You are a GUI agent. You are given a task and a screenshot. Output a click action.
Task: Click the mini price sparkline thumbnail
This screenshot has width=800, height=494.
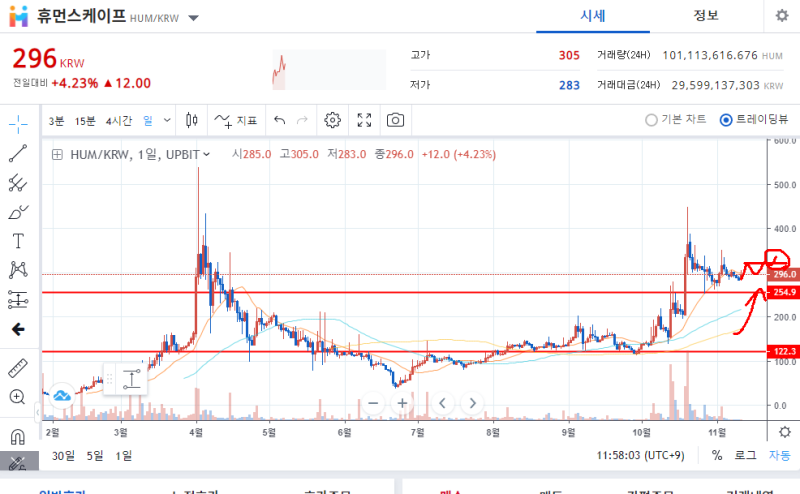click(x=329, y=69)
